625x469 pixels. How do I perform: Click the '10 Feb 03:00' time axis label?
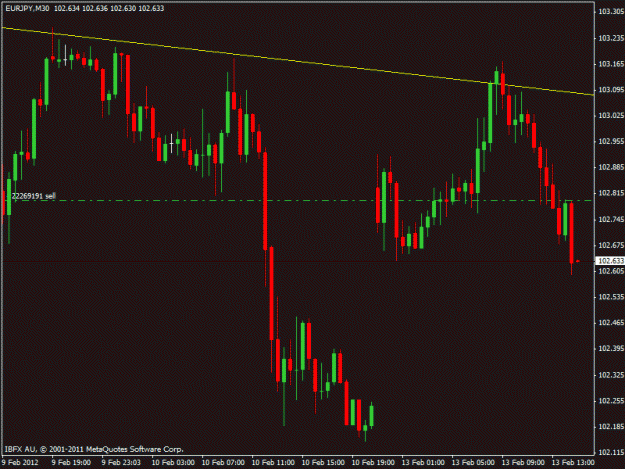click(173, 463)
